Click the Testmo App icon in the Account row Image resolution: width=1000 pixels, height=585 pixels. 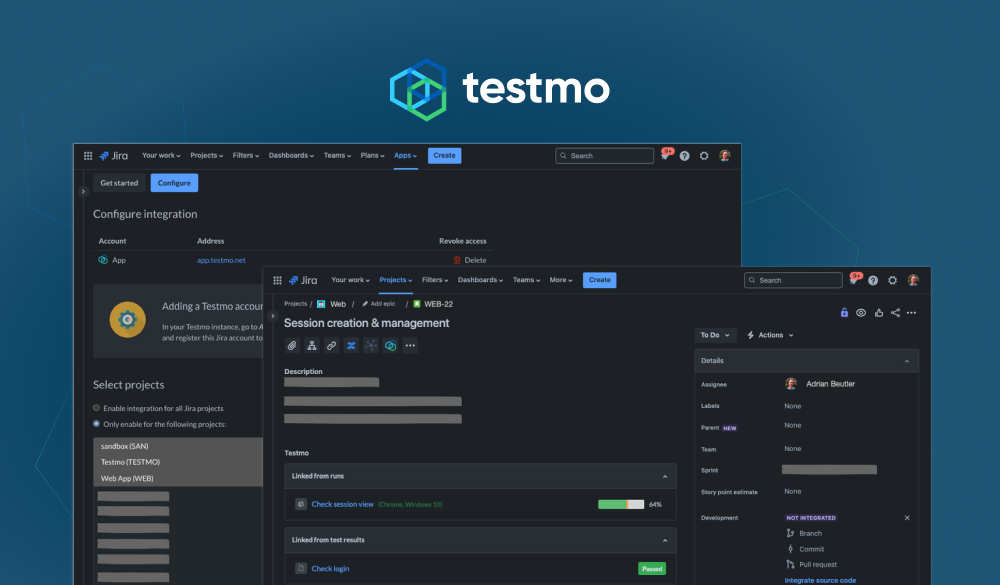(103, 260)
